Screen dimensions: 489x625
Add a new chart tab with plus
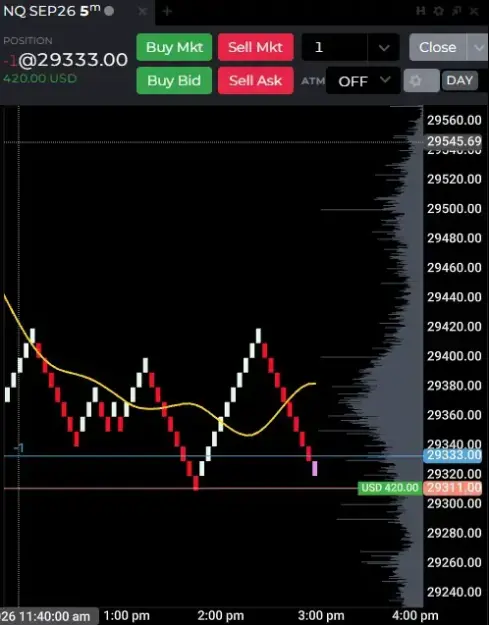click(167, 11)
